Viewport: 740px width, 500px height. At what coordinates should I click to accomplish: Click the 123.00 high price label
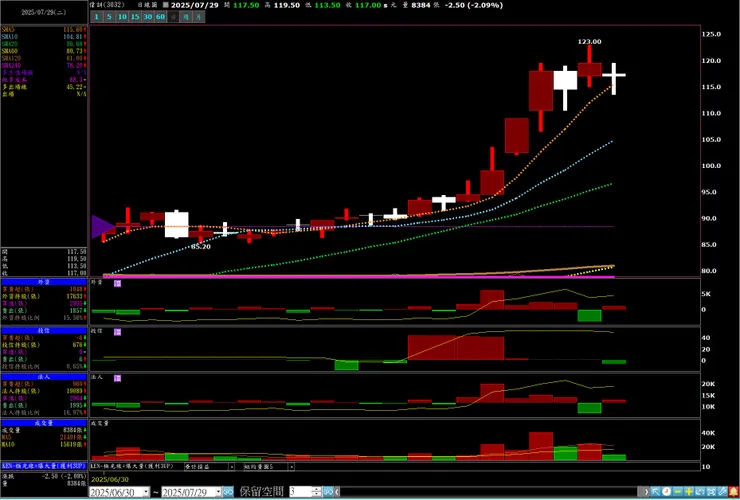pyautogui.click(x=589, y=42)
